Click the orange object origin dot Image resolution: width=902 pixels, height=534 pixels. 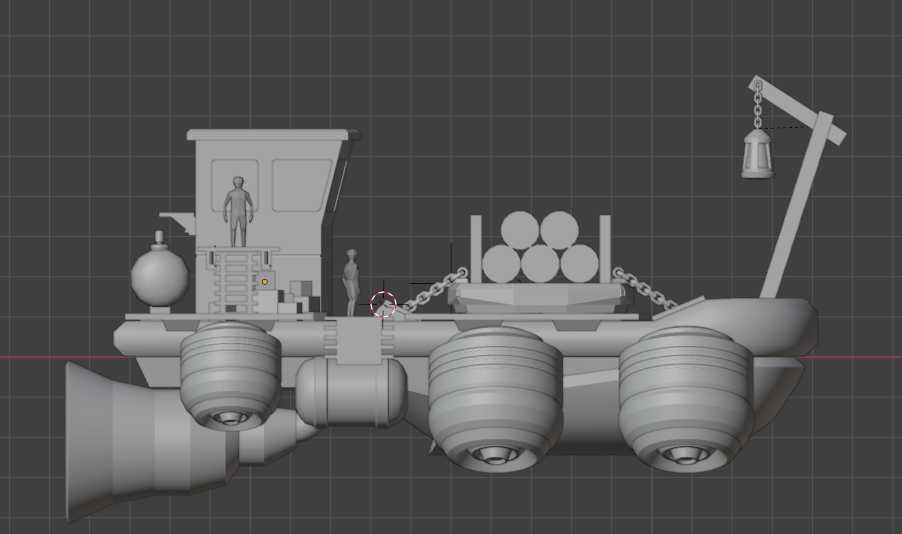click(265, 282)
